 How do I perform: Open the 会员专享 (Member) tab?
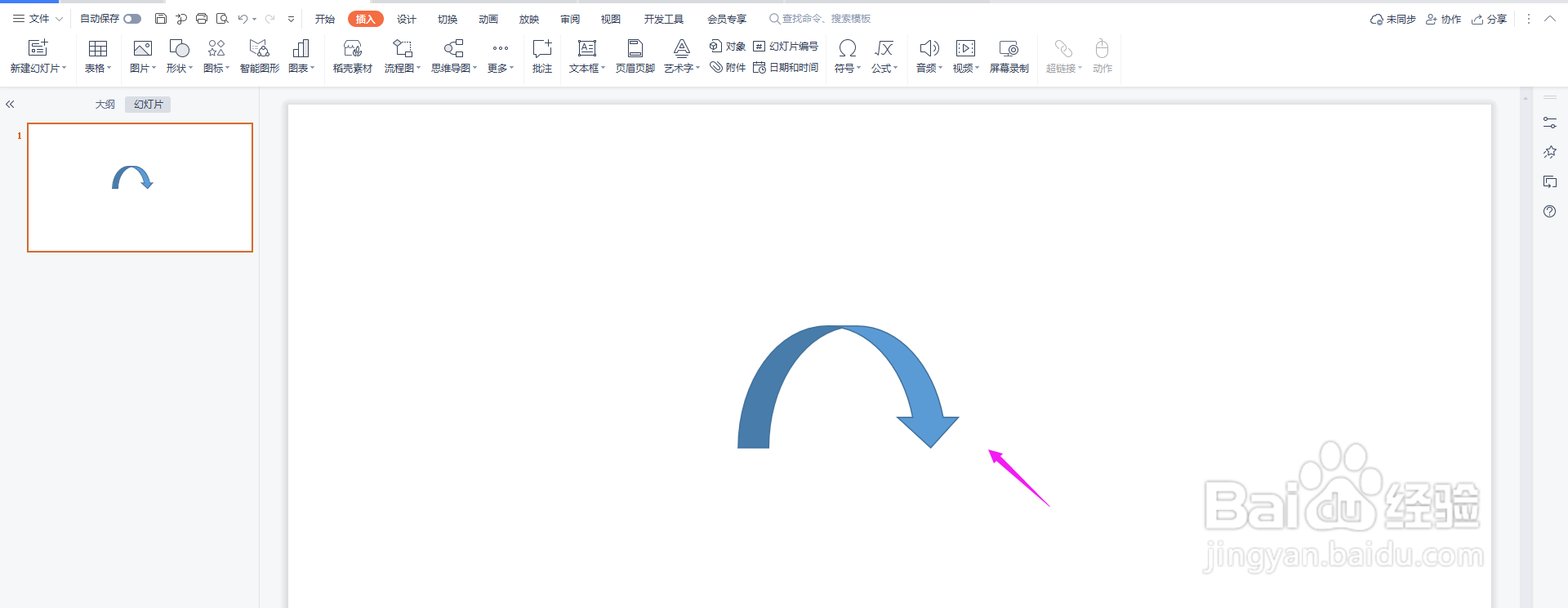pyautogui.click(x=727, y=19)
